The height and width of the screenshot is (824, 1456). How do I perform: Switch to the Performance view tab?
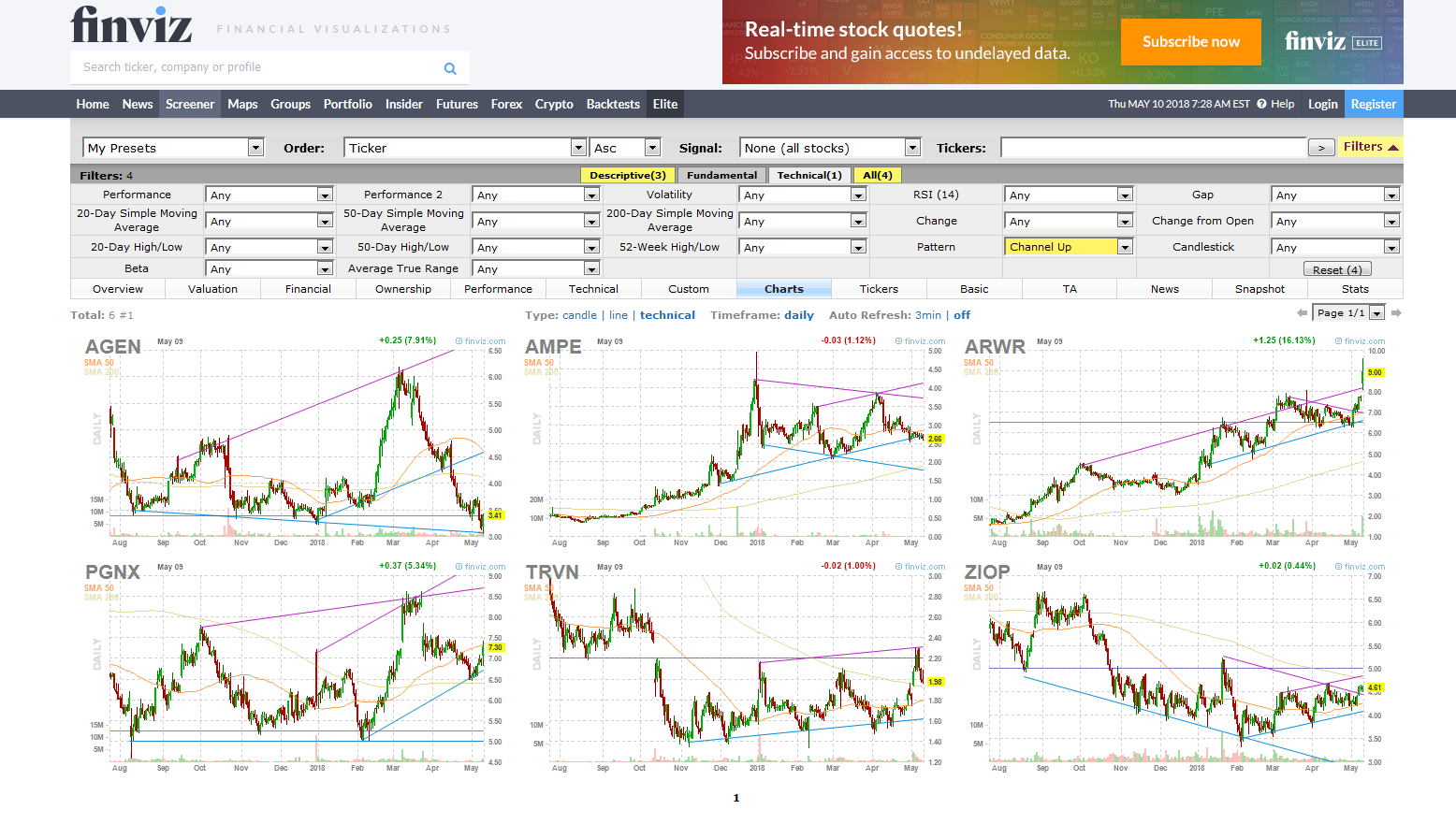[x=498, y=289]
